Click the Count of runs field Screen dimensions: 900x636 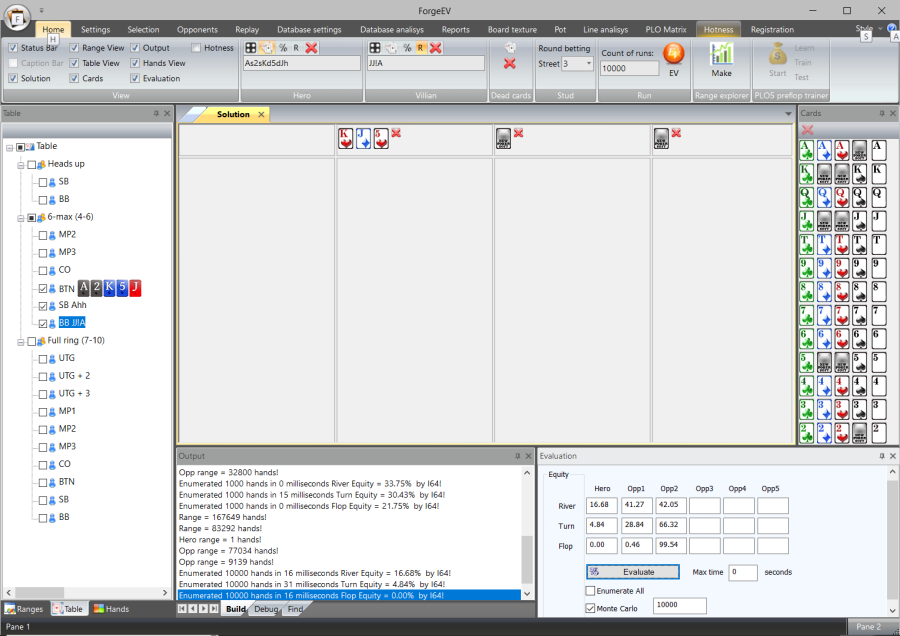(629, 69)
